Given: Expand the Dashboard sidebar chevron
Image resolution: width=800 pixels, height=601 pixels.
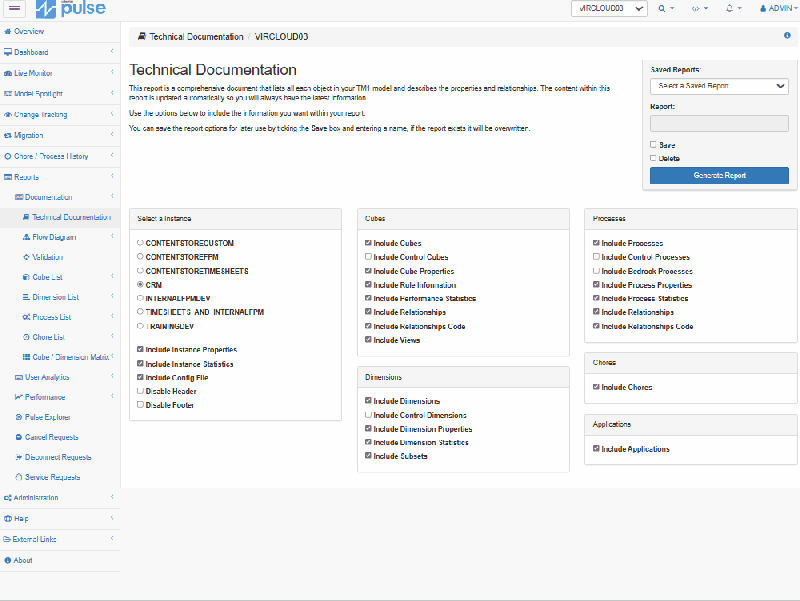Looking at the screenshot, I should point(112,51).
